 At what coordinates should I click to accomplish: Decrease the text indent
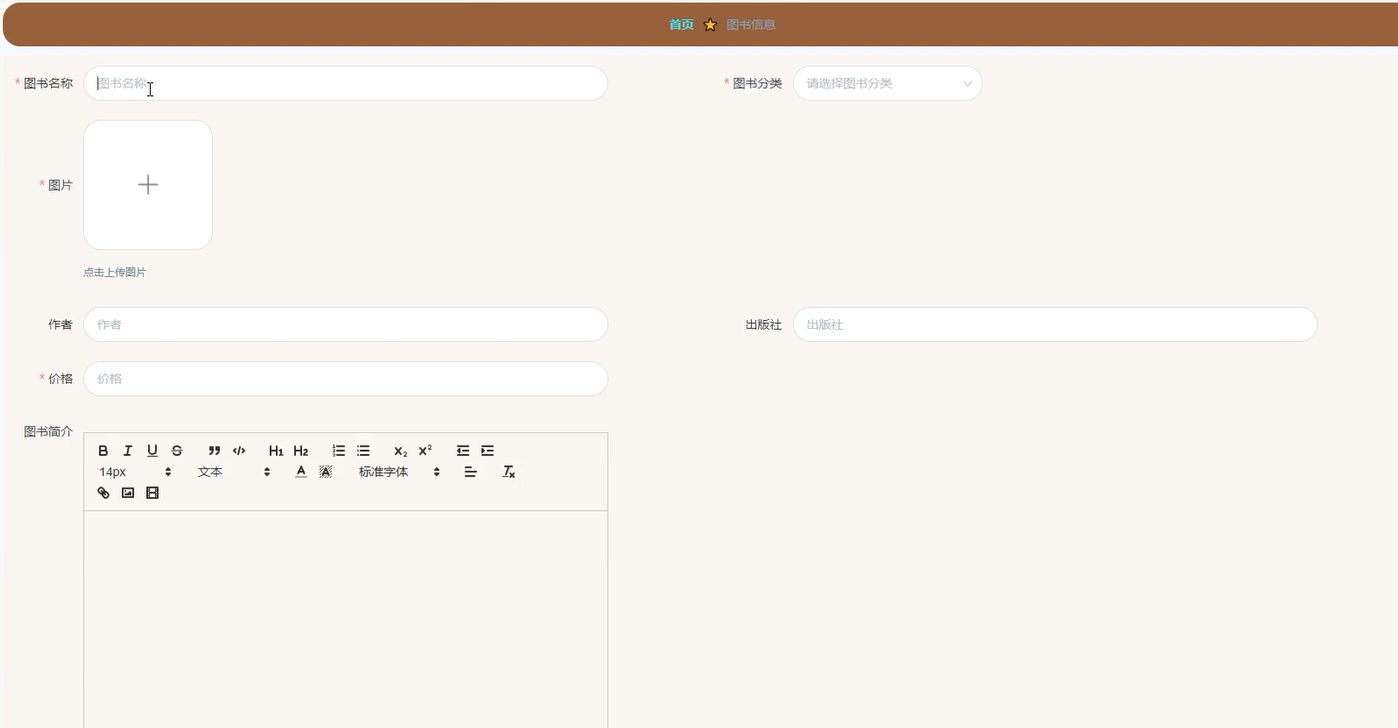click(x=462, y=451)
